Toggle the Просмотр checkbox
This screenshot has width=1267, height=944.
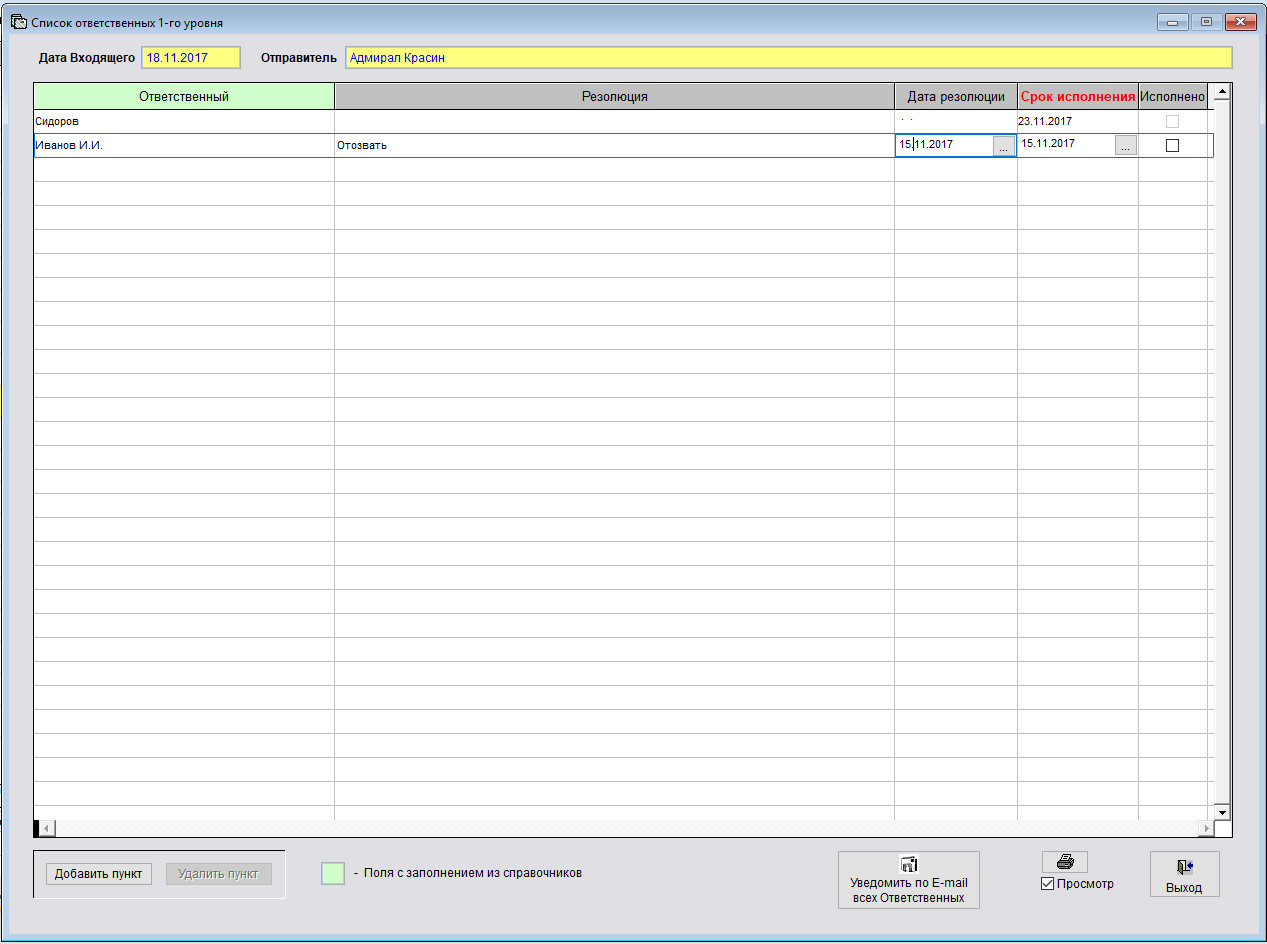[1048, 884]
